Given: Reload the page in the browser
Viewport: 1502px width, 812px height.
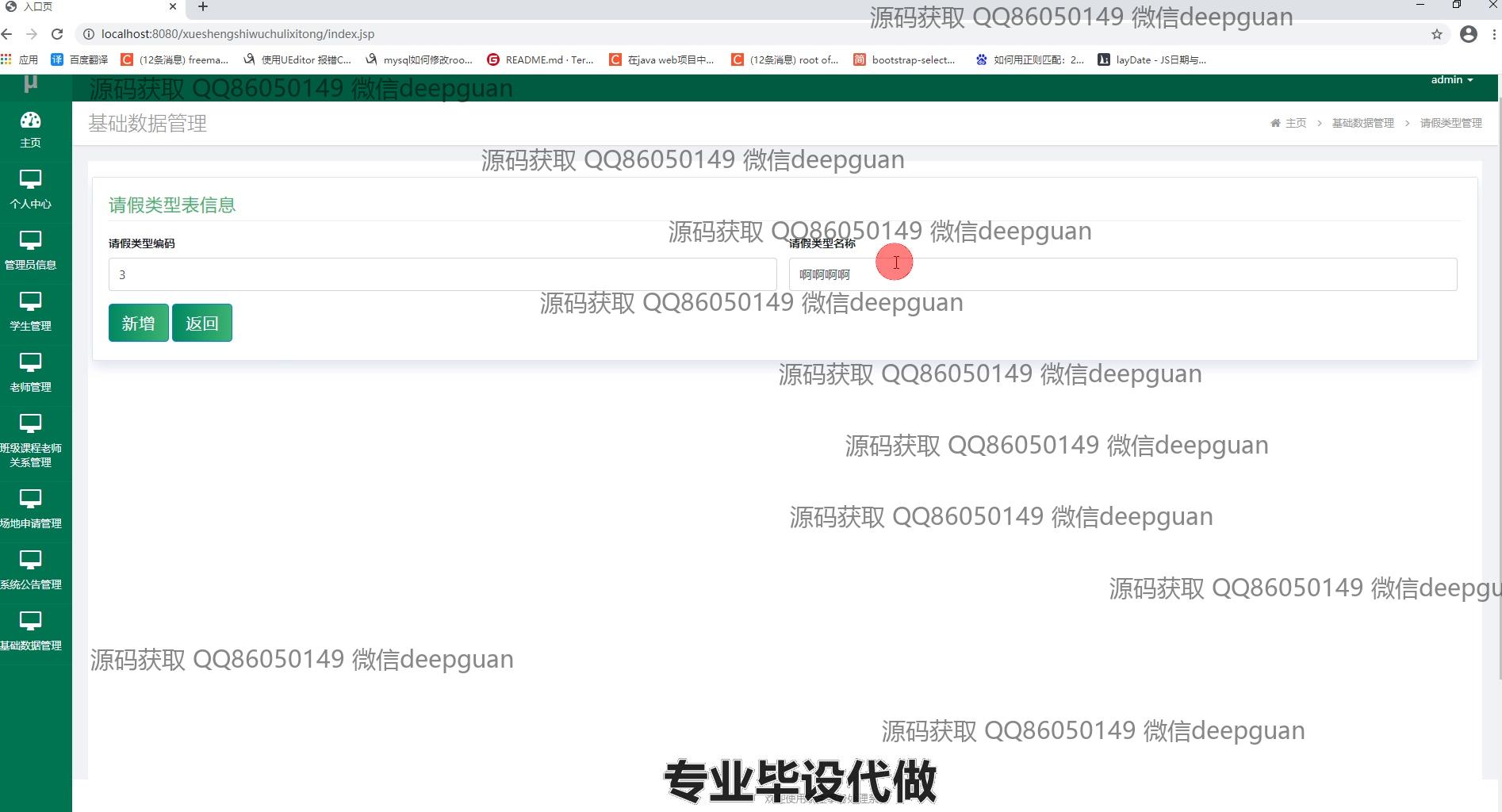Looking at the screenshot, I should pyautogui.click(x=57, y=34).
